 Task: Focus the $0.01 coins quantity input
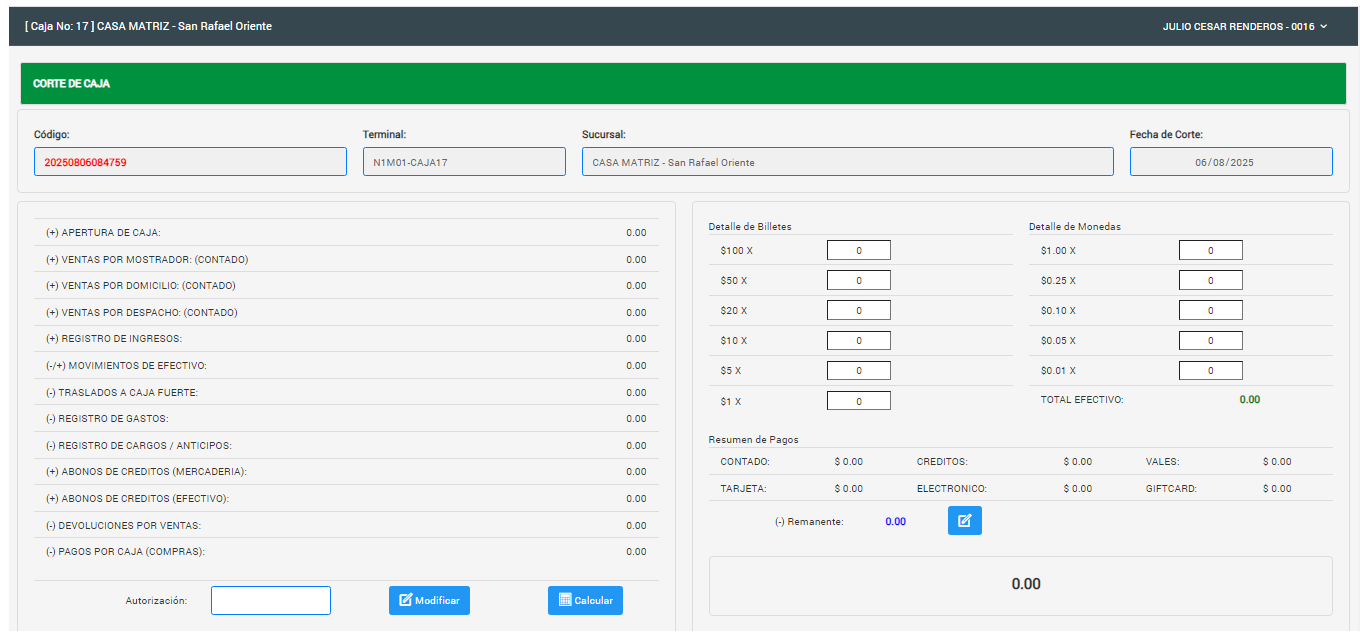[x=1210, y=371]
